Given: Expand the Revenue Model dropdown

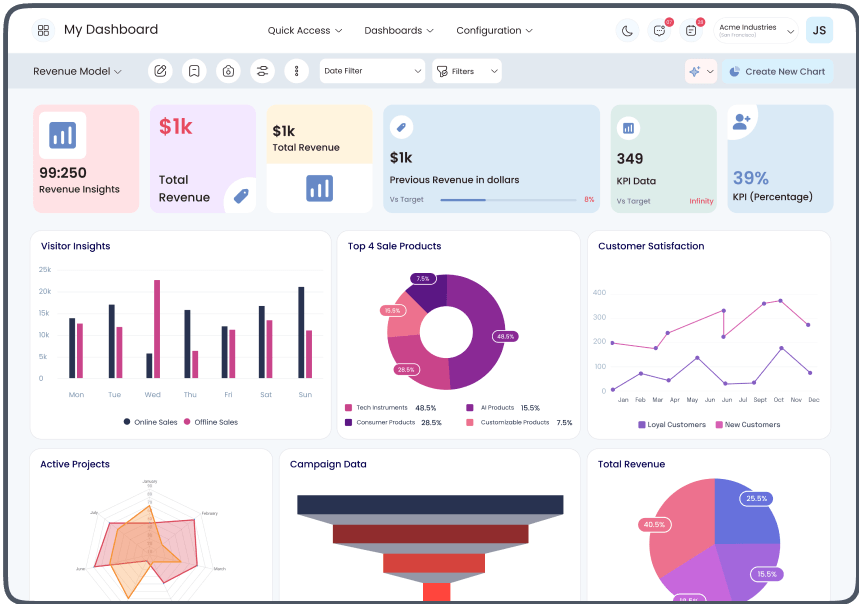Looking at the screenshot, I should click(x=77, y=71).
